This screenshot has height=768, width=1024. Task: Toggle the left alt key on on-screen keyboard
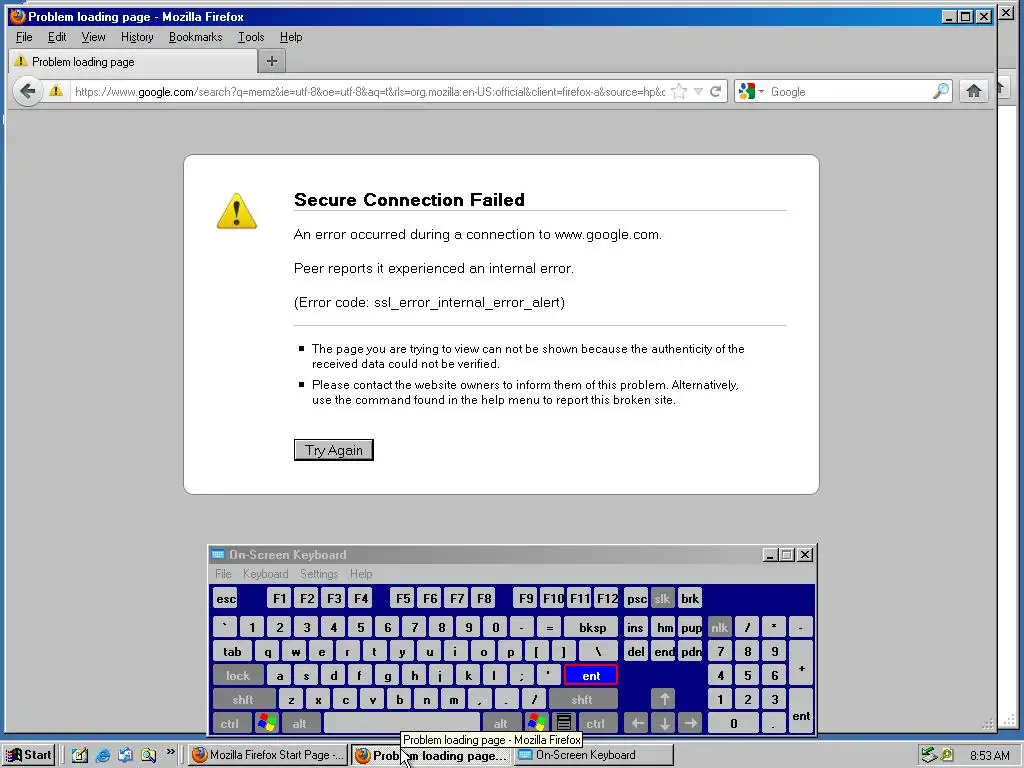[x=300, y=724]
